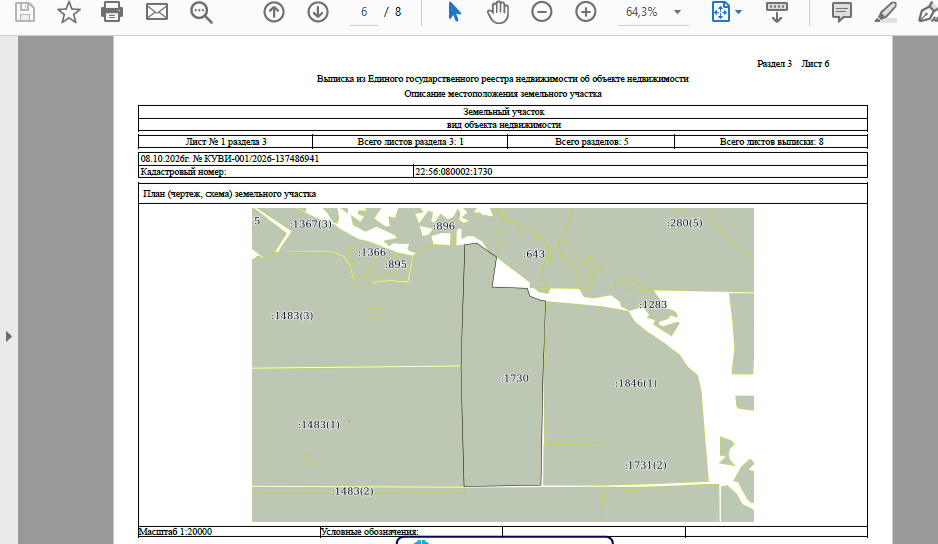Click the 'Всего листов выписки: 8' cell

[771, 142]
